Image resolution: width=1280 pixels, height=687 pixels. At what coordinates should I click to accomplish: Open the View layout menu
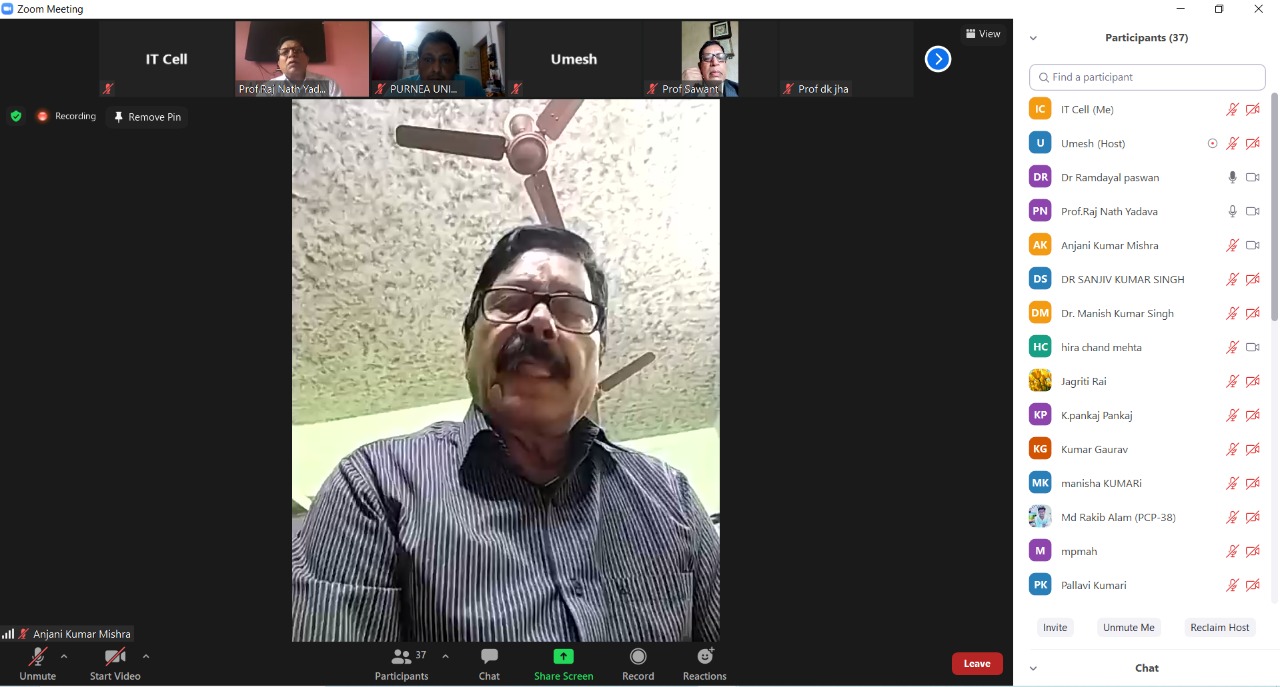(x=983, y=34)
